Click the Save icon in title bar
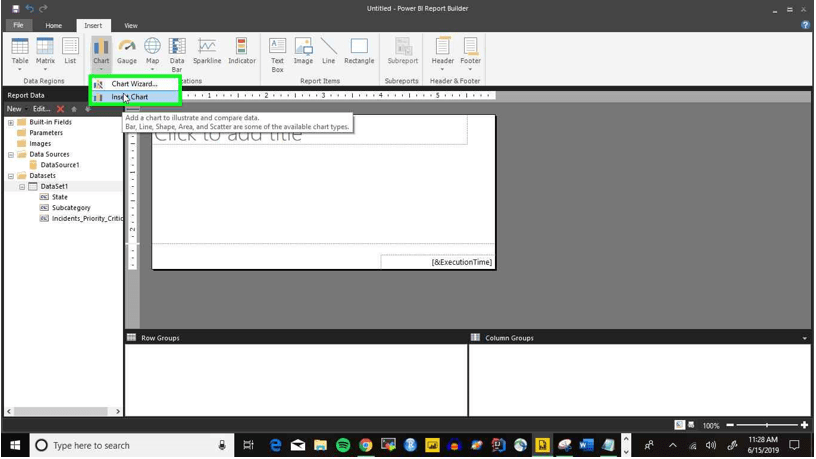This screenshot has height=459, width=816. coord(16,8)
